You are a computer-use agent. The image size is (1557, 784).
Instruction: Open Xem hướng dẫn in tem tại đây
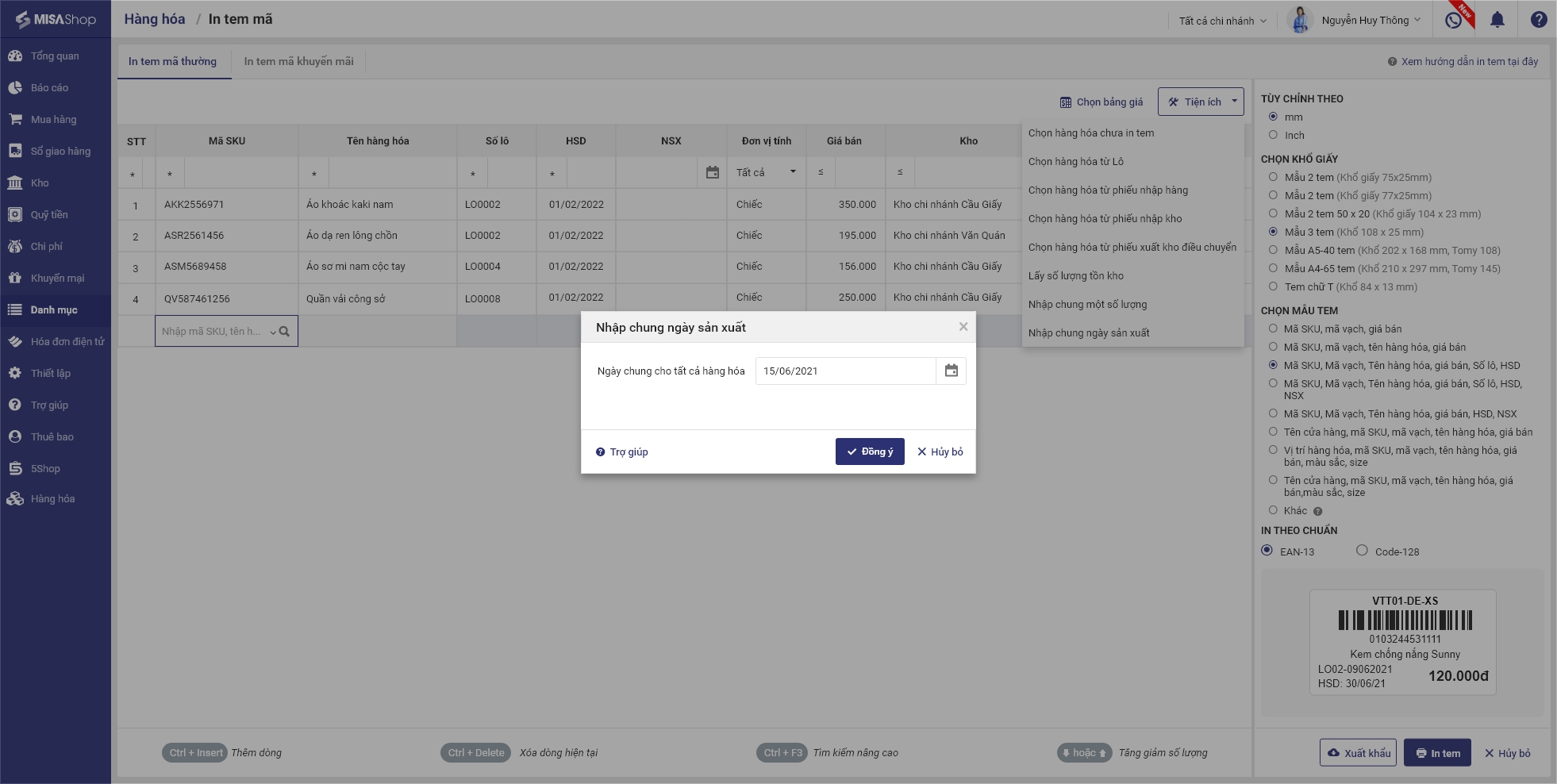point(1463,62)
